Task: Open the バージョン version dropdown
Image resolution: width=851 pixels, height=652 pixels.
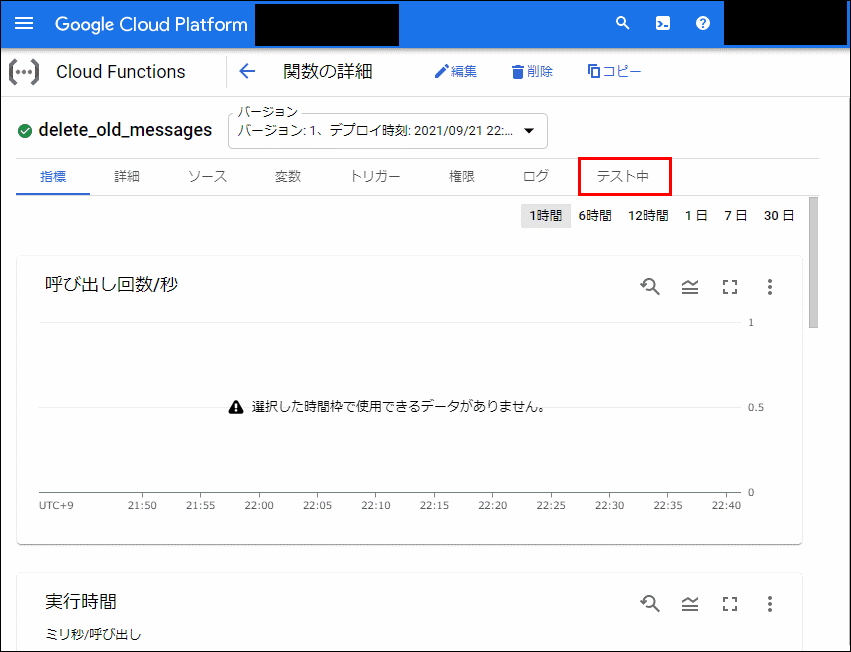Action: point(388,131)
